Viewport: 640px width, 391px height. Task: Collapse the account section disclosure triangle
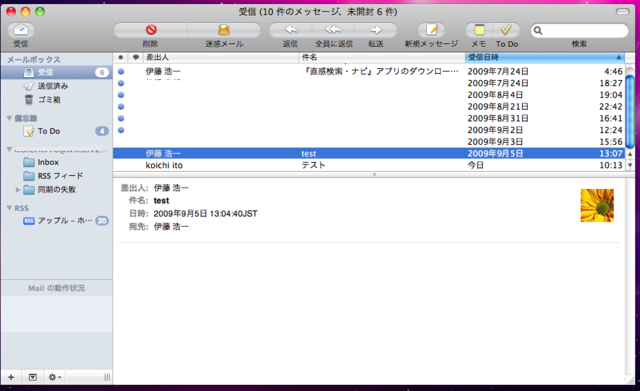pyautogui.click(x=9, y=149)
